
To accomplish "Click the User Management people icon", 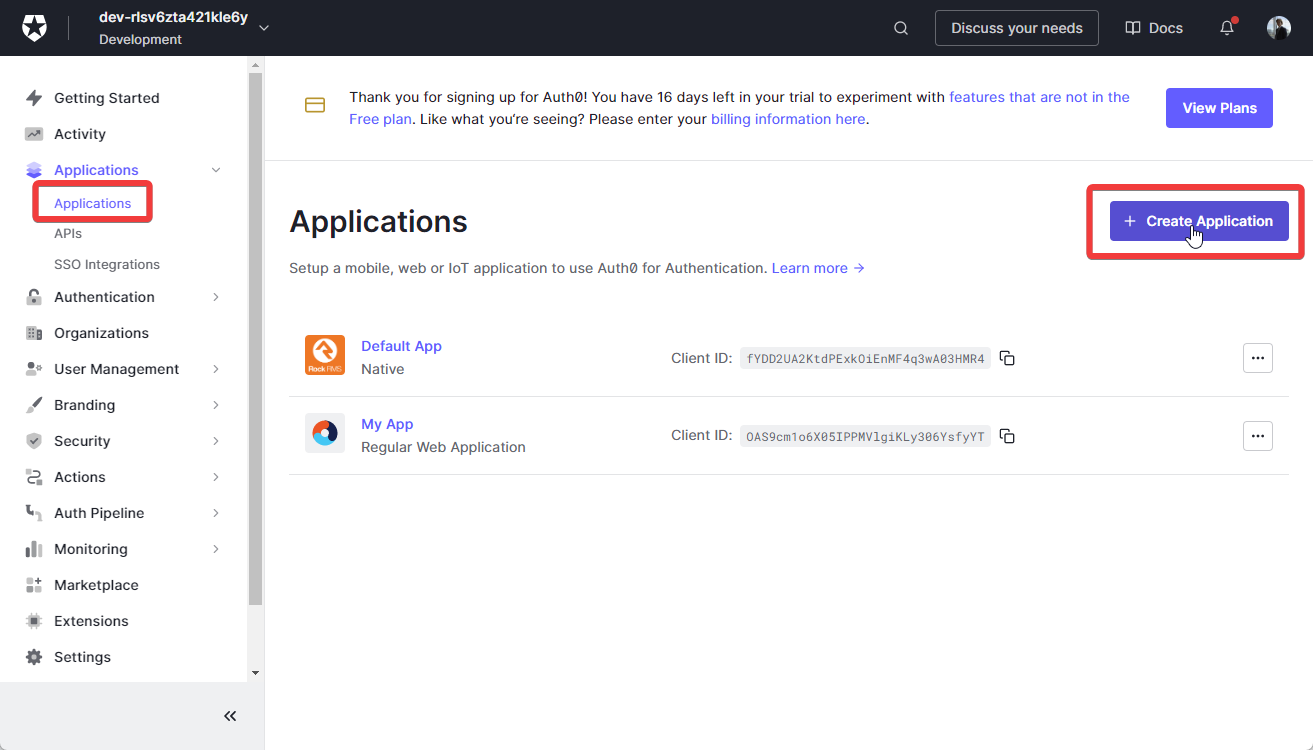I will point(34,369).
